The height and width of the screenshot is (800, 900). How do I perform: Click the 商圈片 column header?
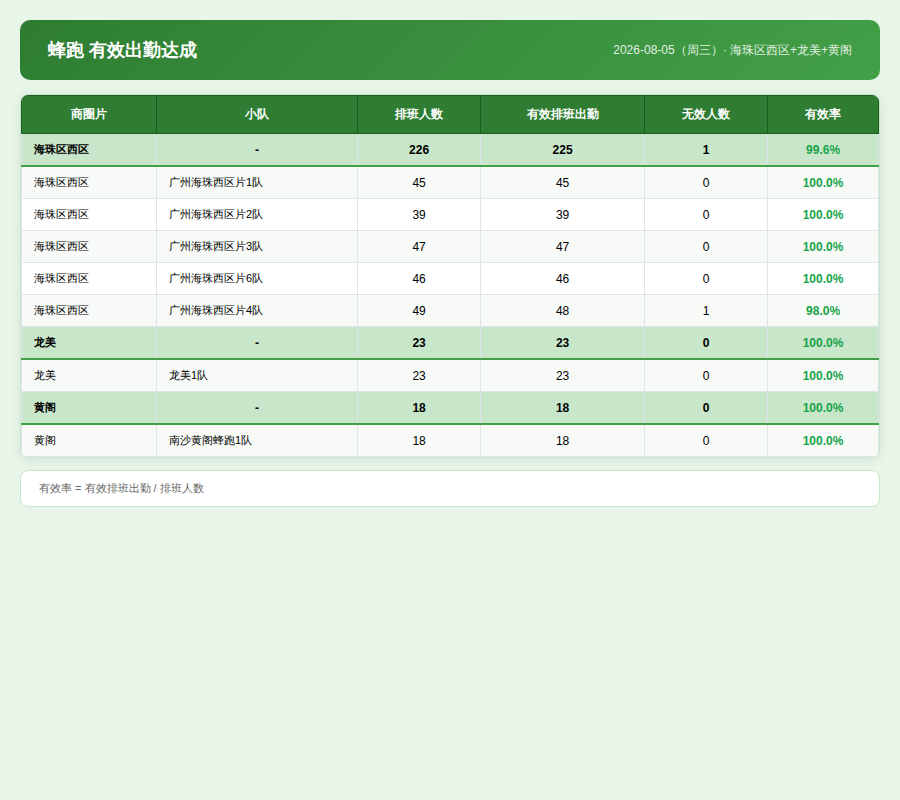coord(89,114)
